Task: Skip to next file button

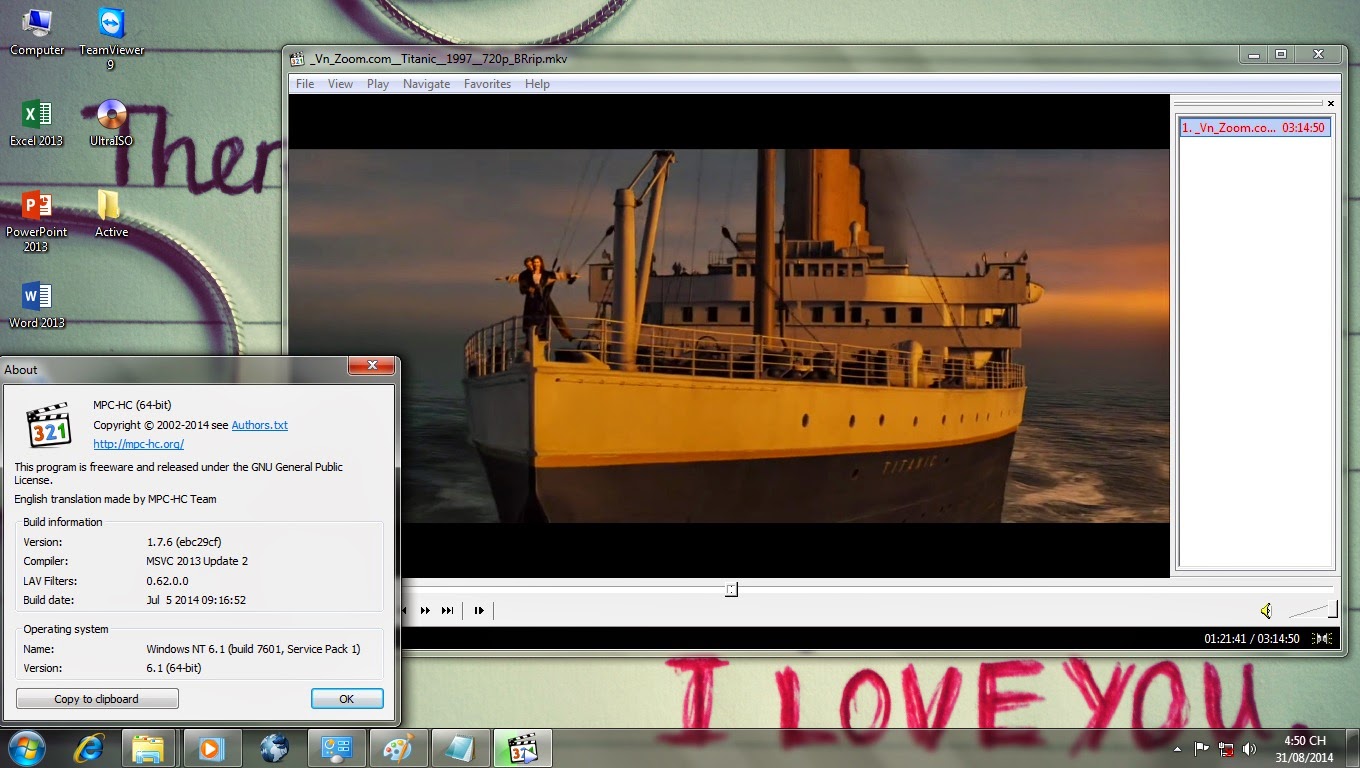Action: (447, 610)
